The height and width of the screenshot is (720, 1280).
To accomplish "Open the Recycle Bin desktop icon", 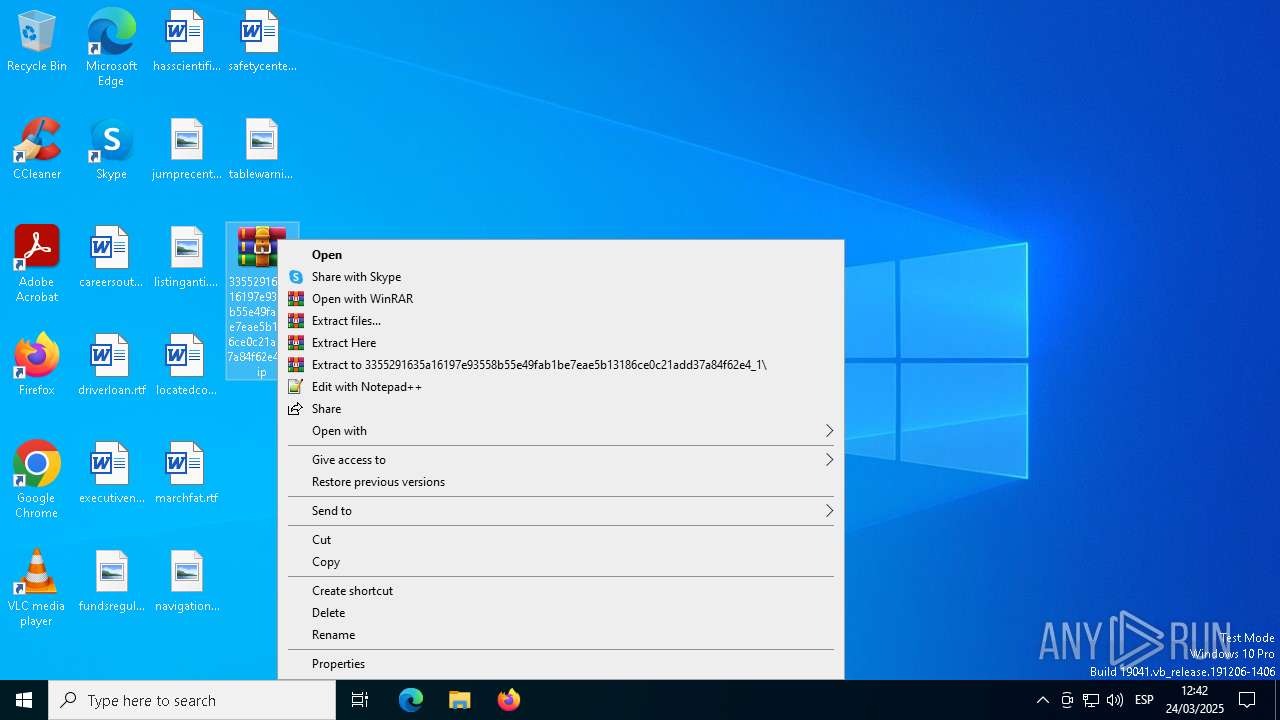I will [x=37, y=42].
